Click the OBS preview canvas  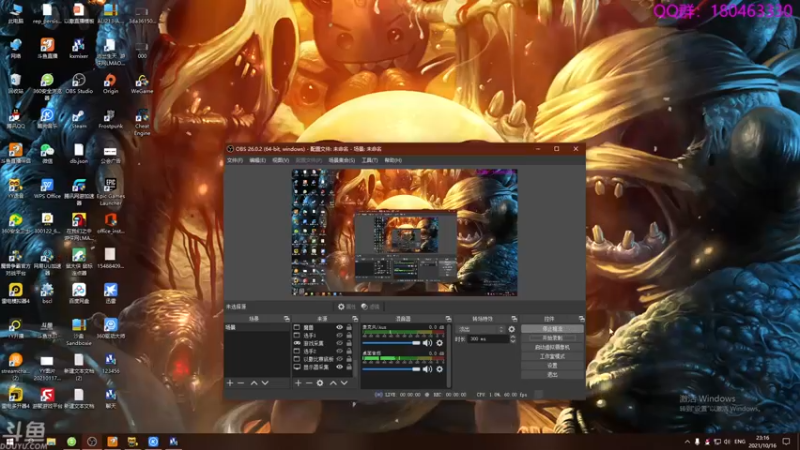pos(405,233)
